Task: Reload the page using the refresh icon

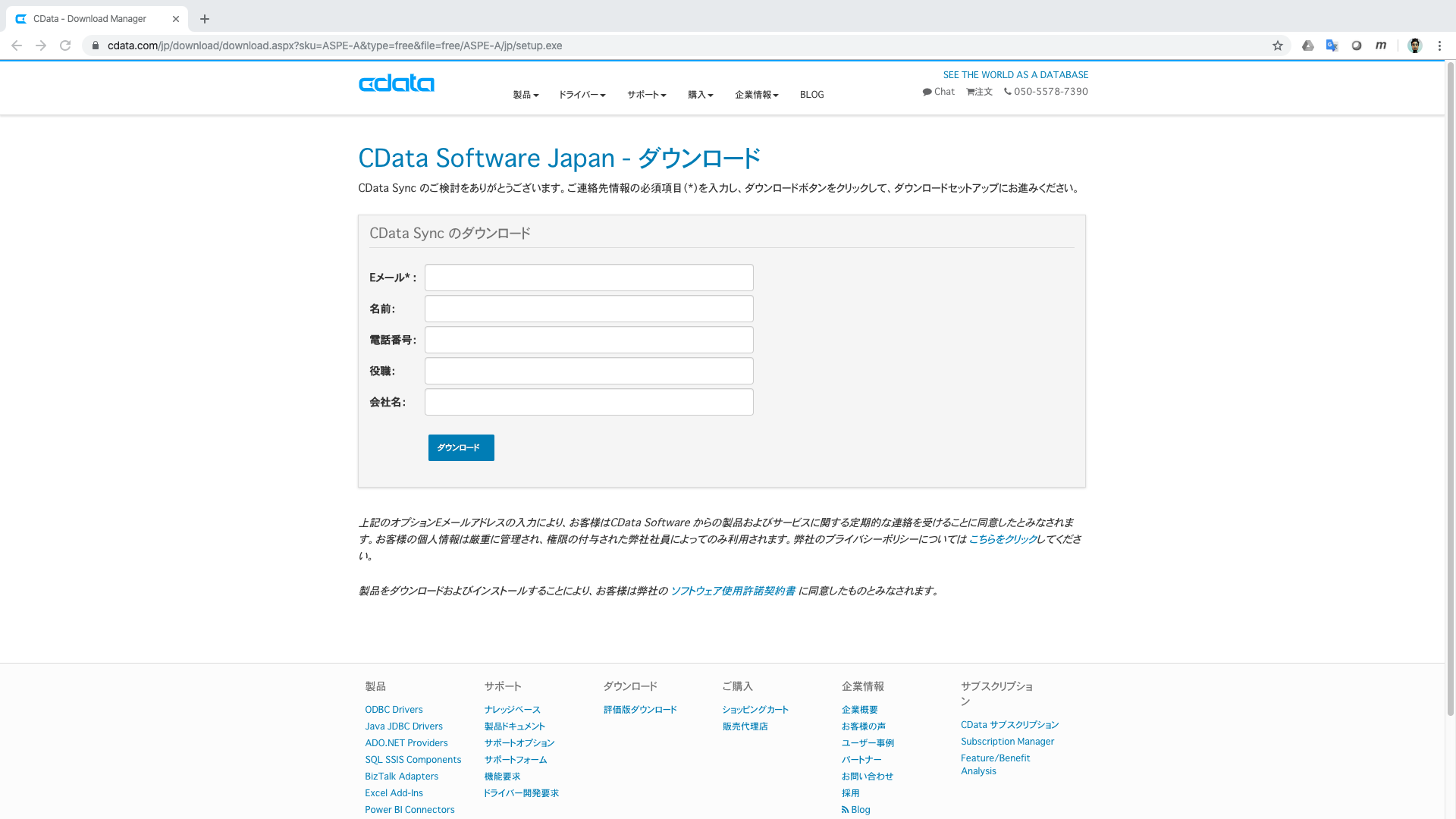Action: pos(65,45)
